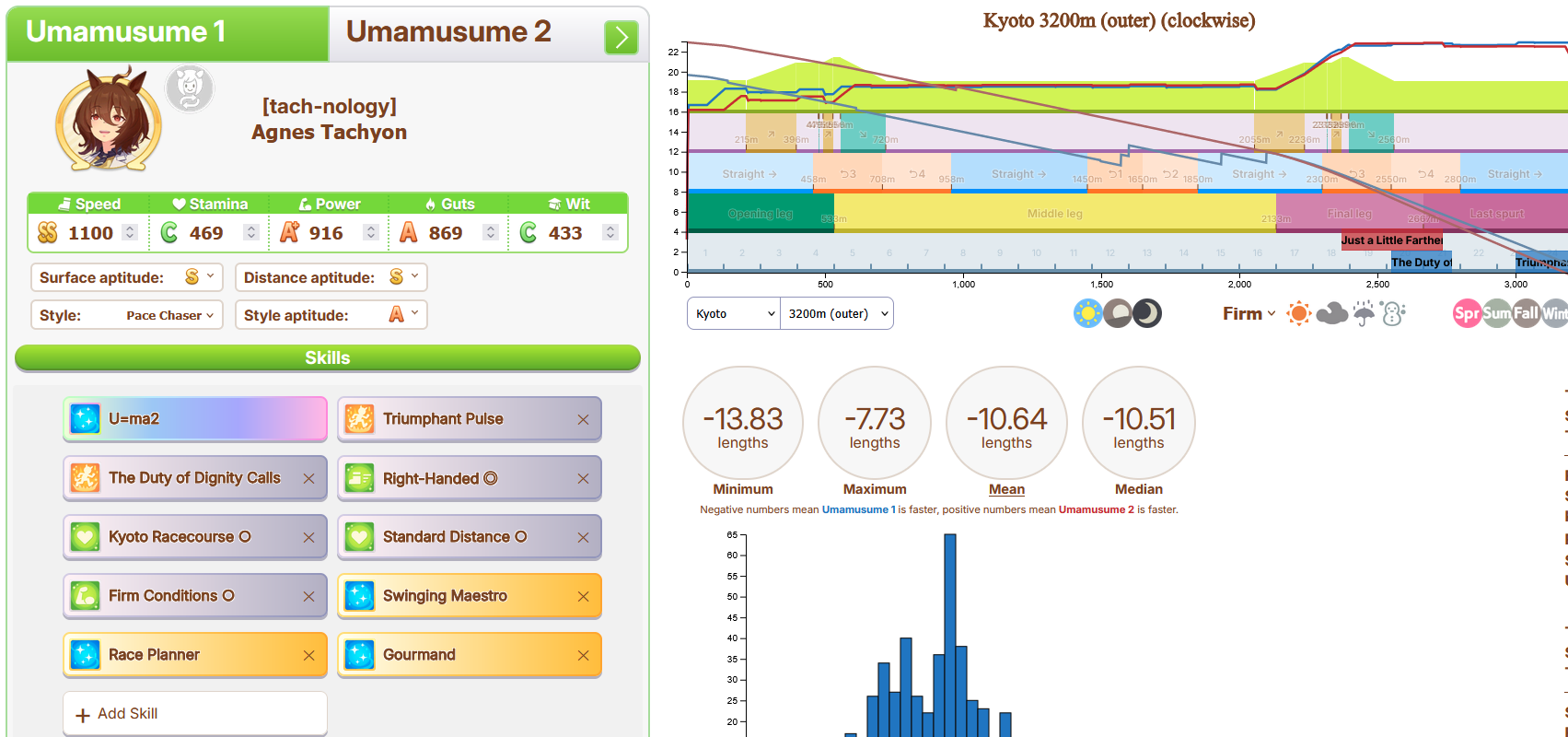Click the Triumphant Pulse skill icon
The height and width of the screenshot is (737, 1568).
click(x=359, y=419)
